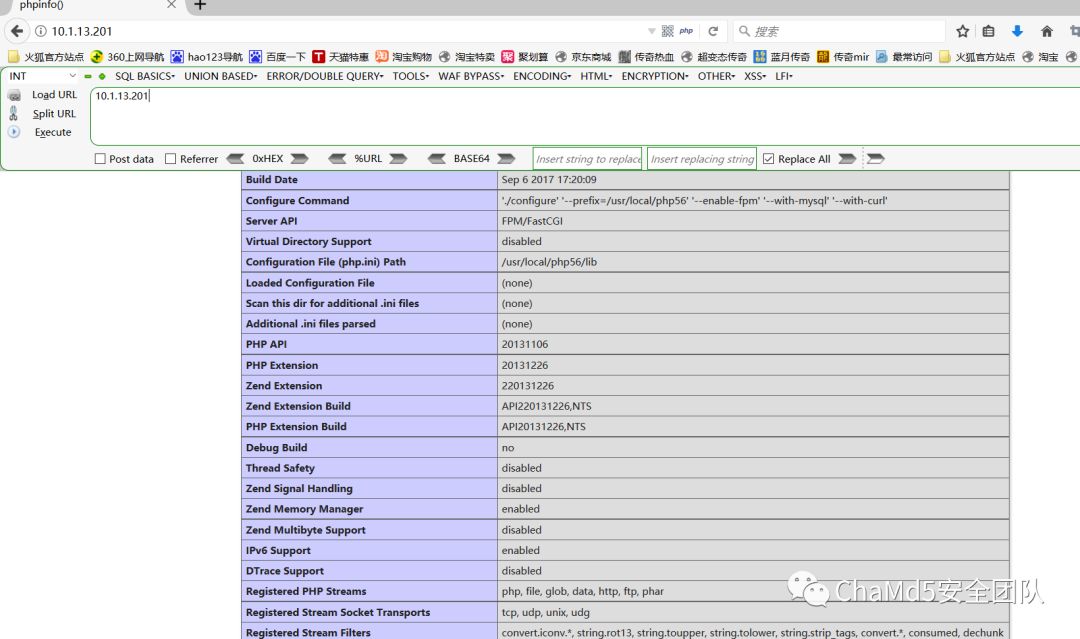Bookmark this page with the star icon
This screenshot has width=1080, height=639.
pyautogui.click(x=962, y=31)
